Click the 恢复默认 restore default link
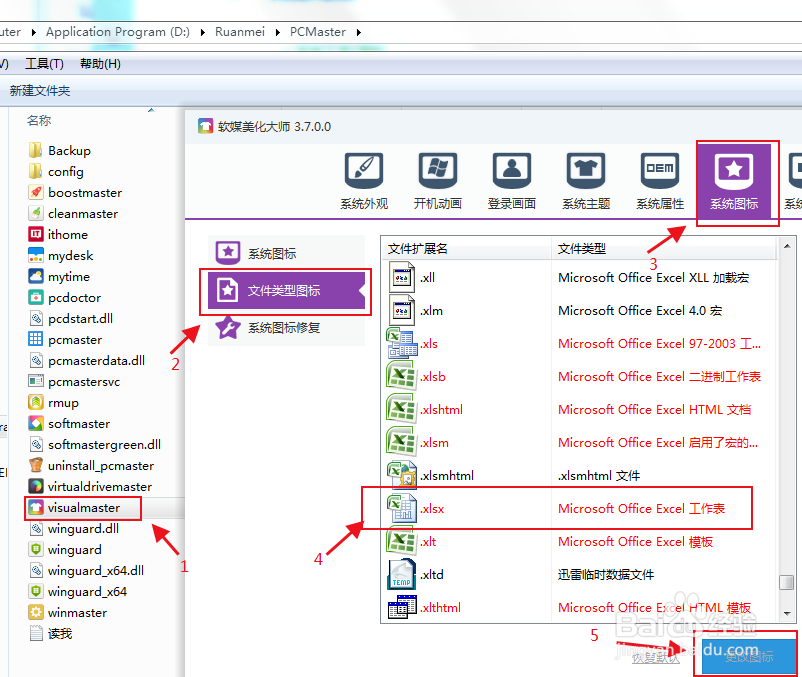802x677 pixels. tap(656, 658)
